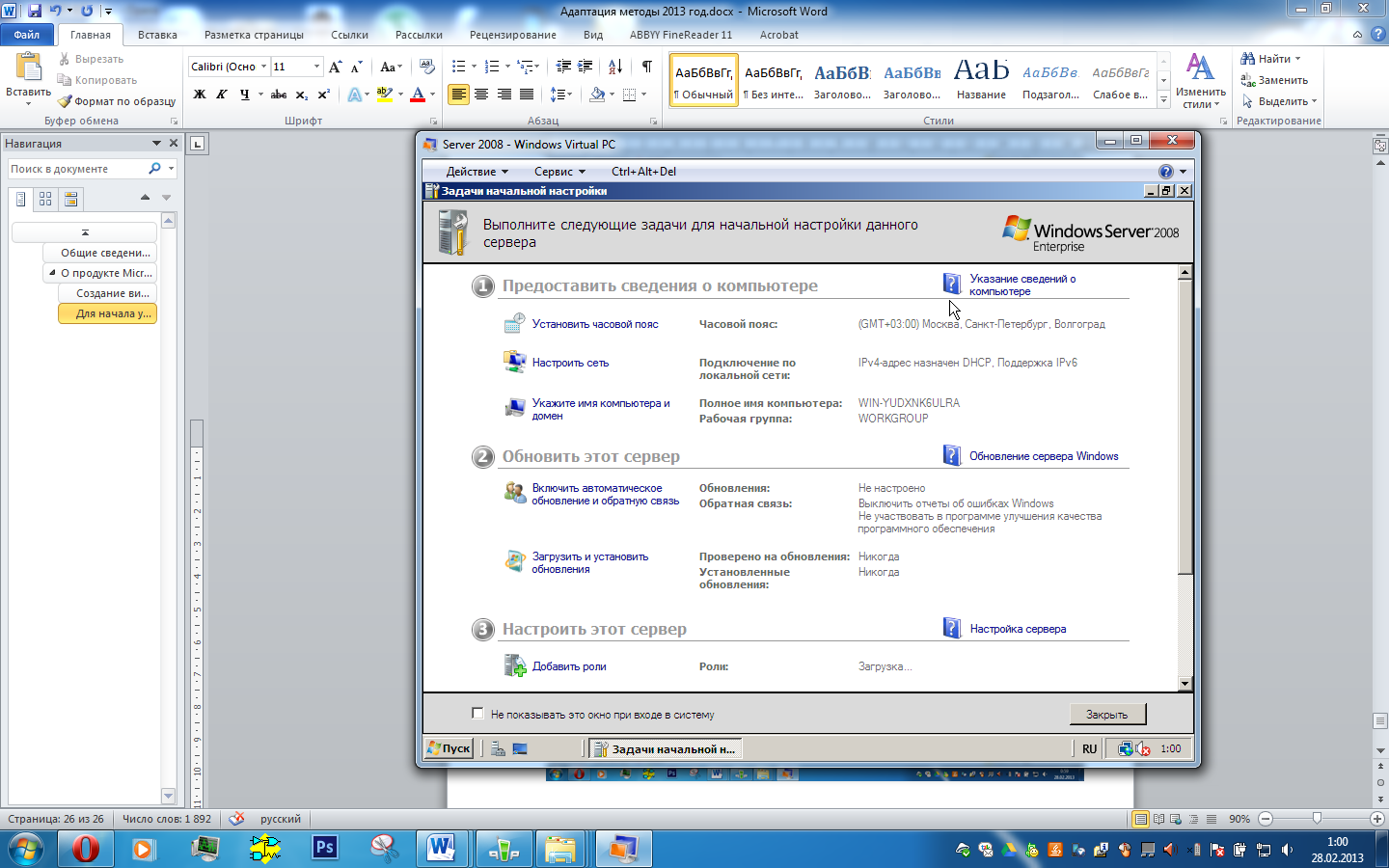
Task: Center align text
Action: (481, 95)
